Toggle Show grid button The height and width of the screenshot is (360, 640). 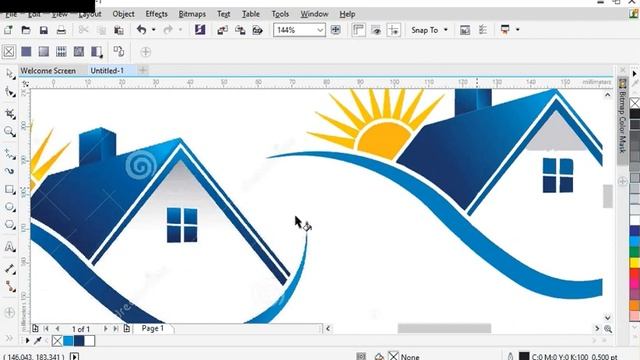376,30
